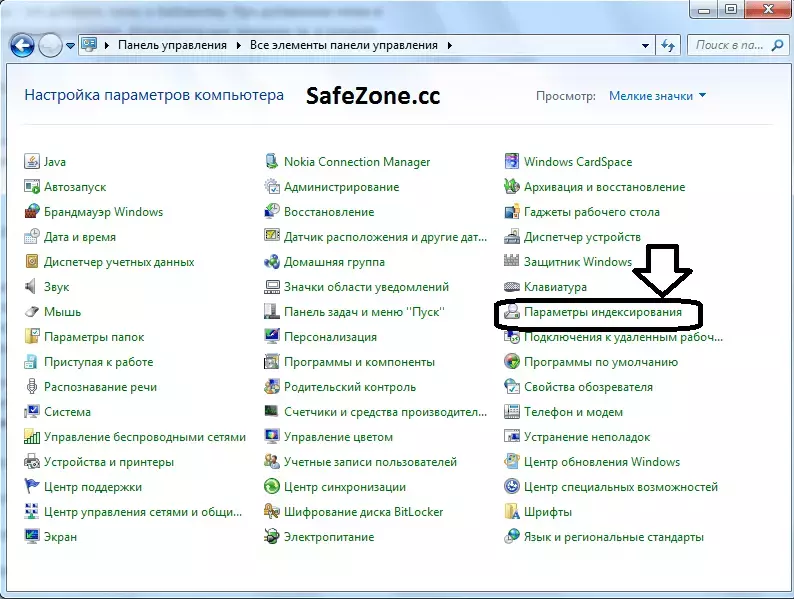794x599 pixels.
Task: Open the Звук speaker icon
Action: tap(32, 287)
